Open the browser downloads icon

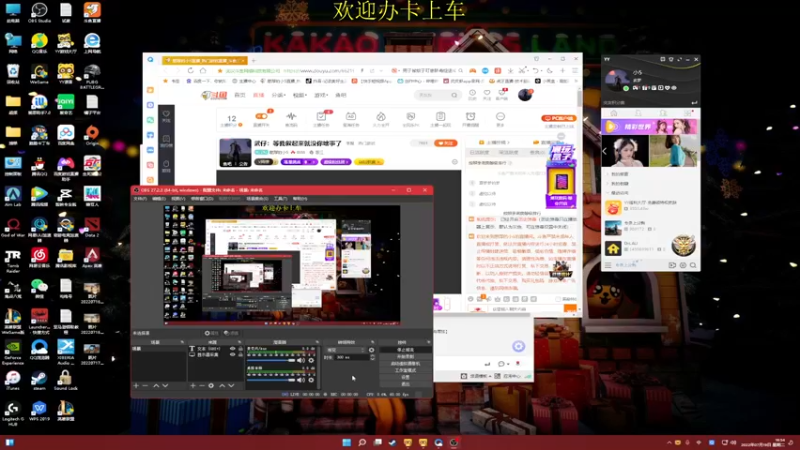[x=510, y=70]
